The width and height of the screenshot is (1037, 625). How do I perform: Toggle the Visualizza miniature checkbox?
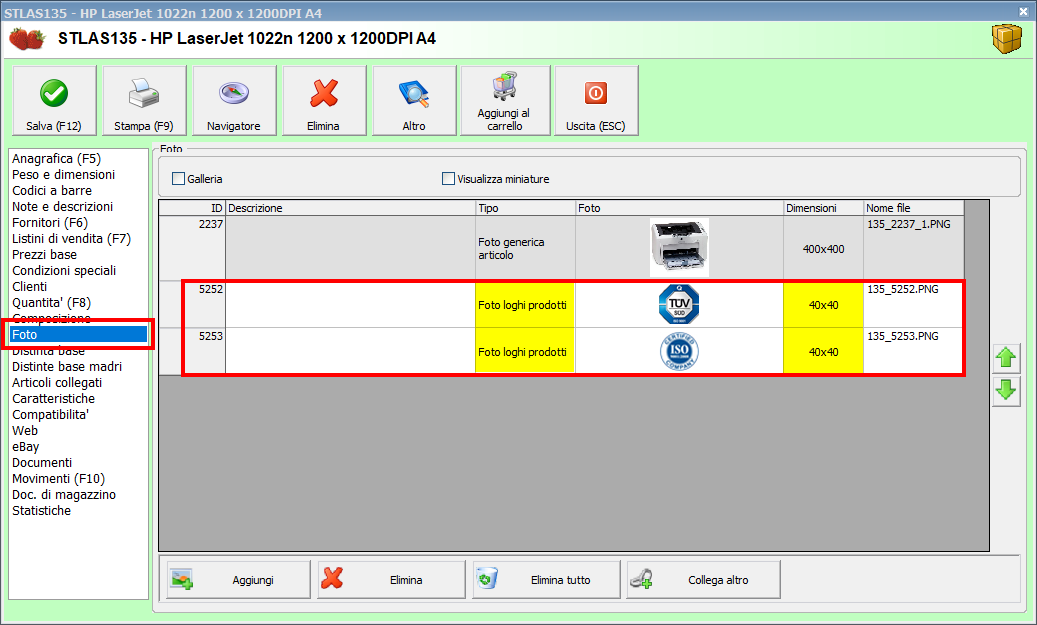coord(448,179)
